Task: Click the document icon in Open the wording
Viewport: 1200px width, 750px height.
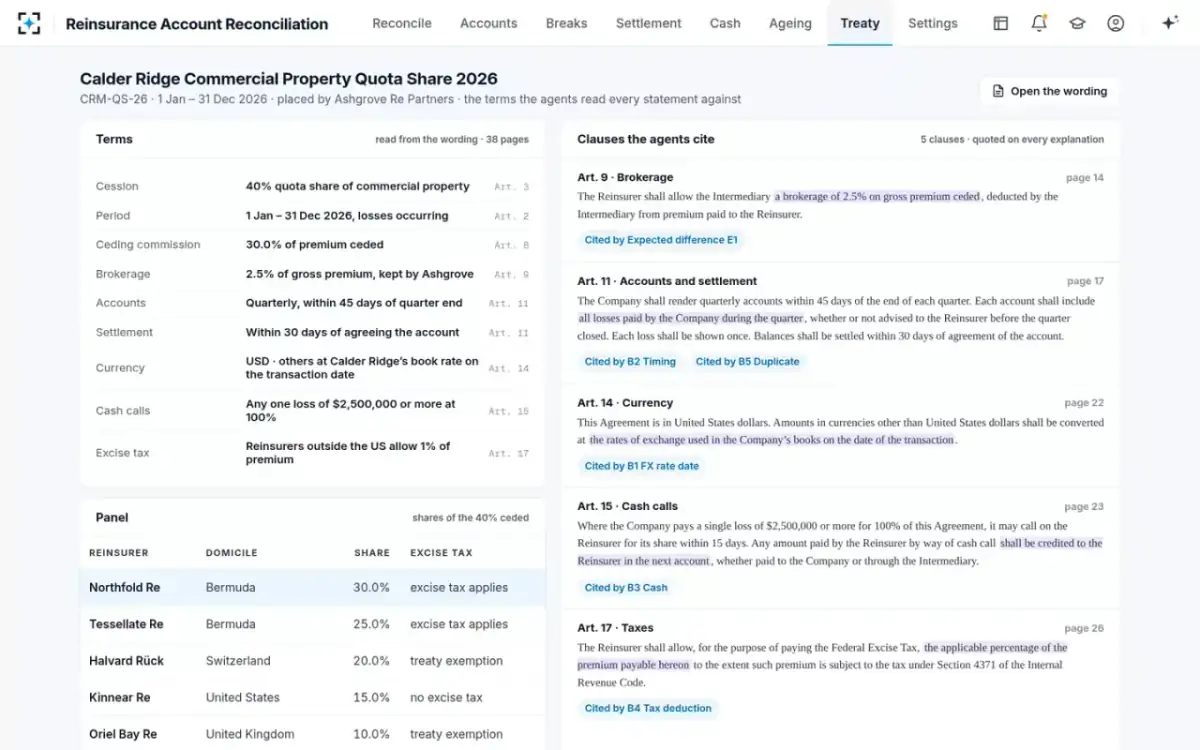Action: click(998, 91)
